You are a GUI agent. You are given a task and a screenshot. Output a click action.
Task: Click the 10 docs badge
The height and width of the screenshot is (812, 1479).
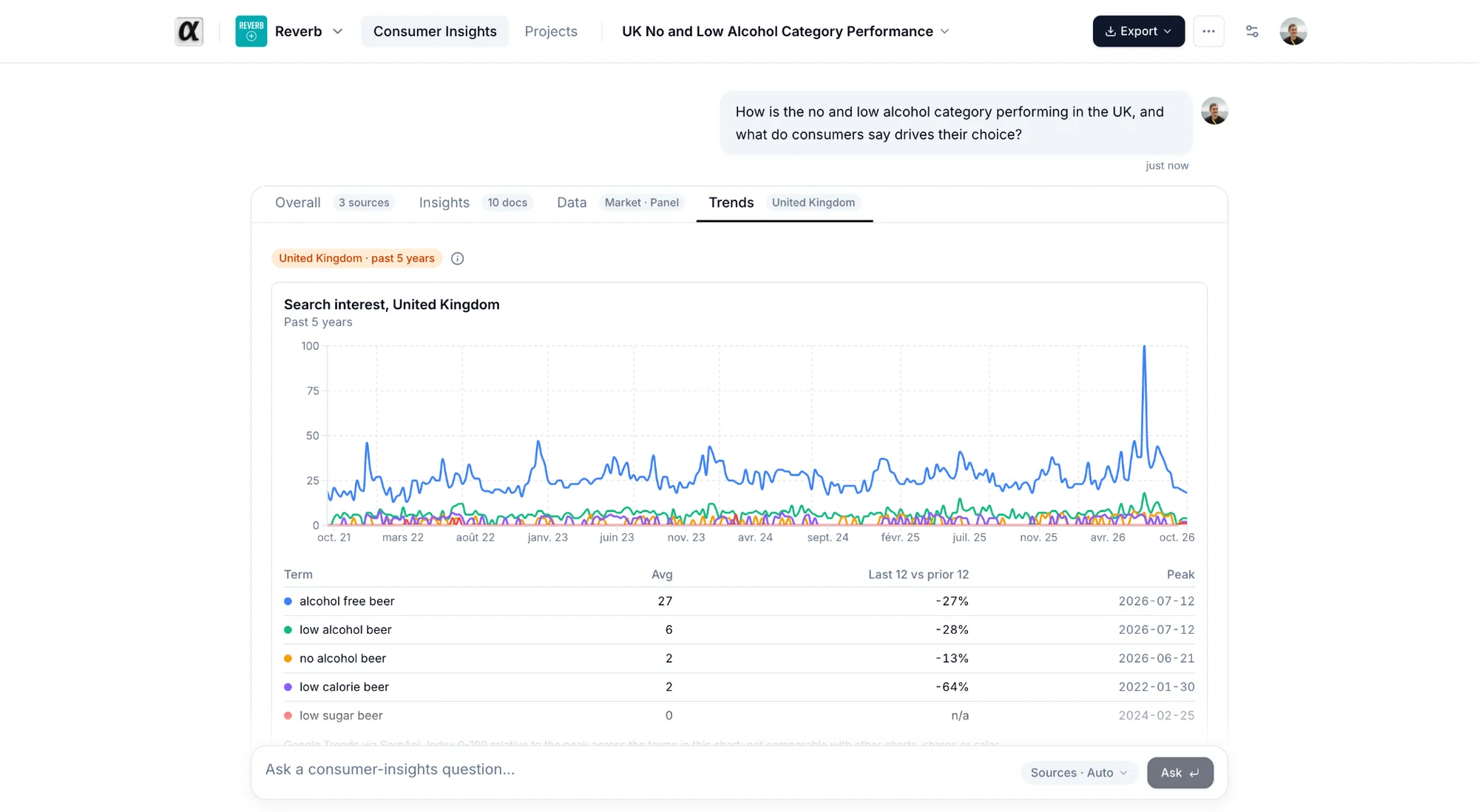coord(507,203)
